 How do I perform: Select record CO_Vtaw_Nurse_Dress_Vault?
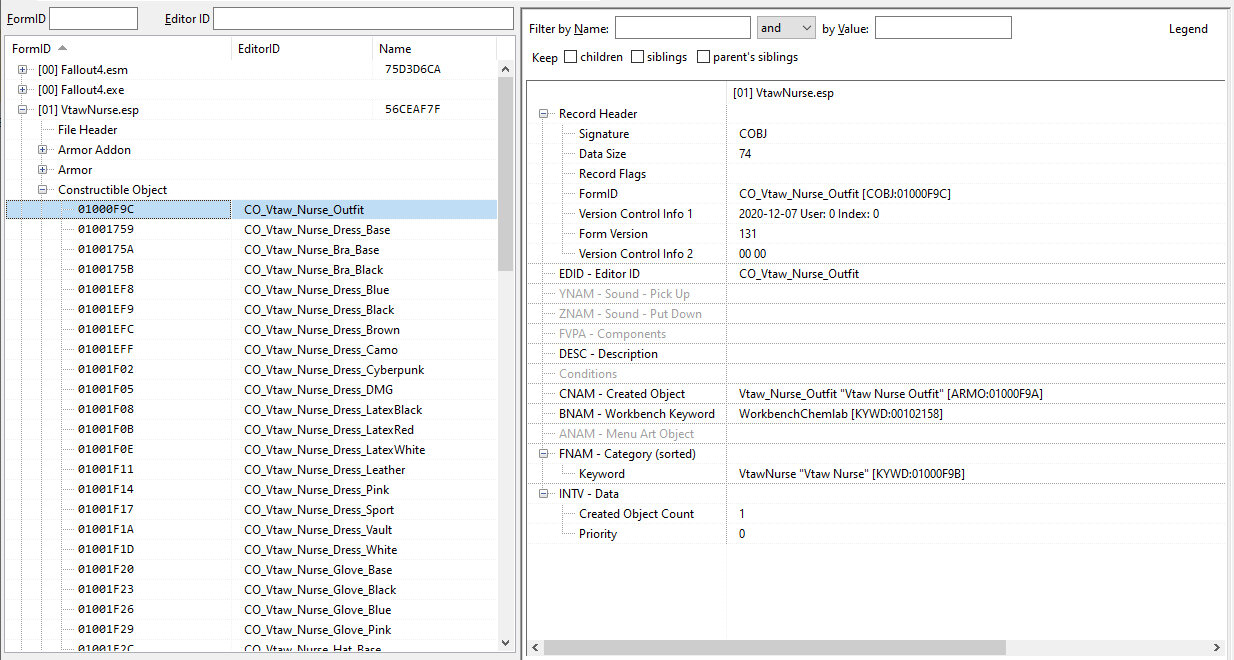point(251,530)
